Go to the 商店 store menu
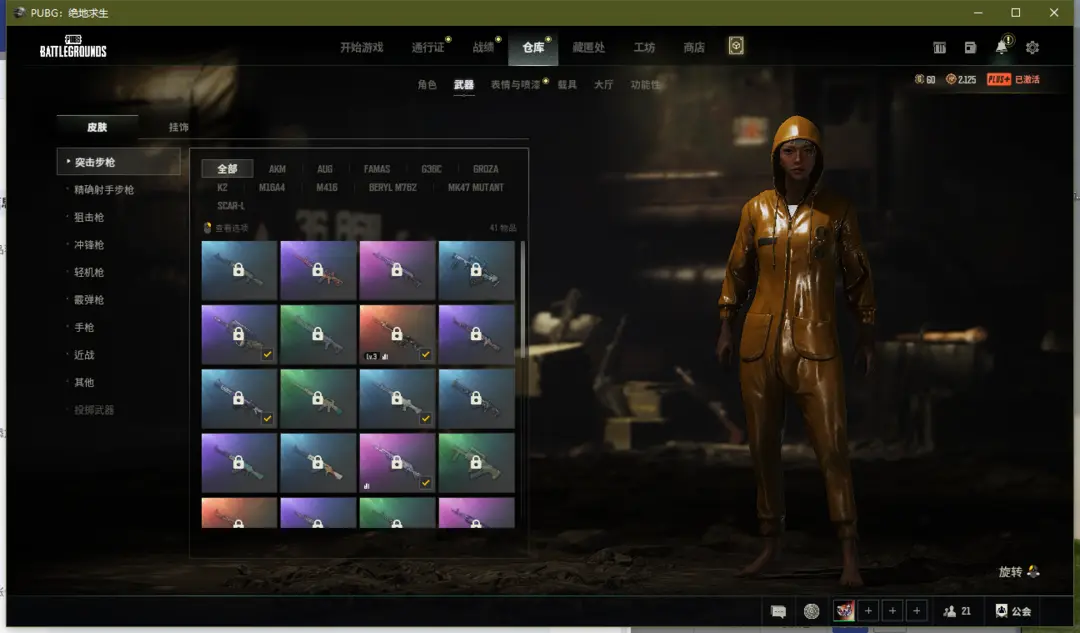The height and width of the screenshot is (633, 1080). (693, 48)
